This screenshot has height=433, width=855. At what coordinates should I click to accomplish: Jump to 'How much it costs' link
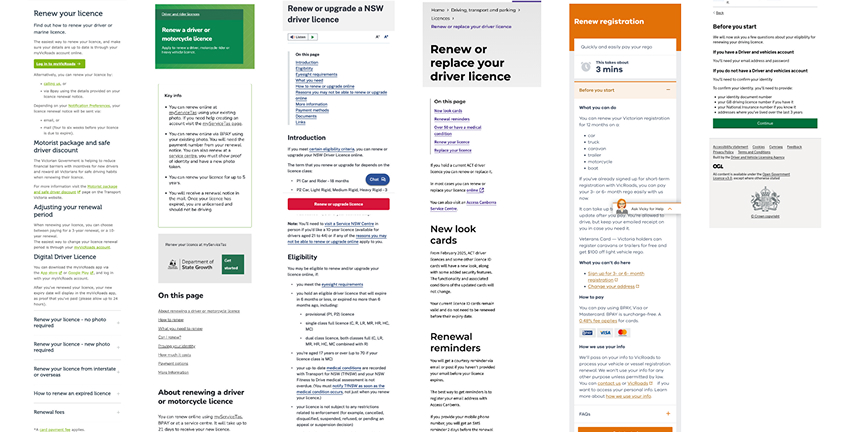pos(174,355)
